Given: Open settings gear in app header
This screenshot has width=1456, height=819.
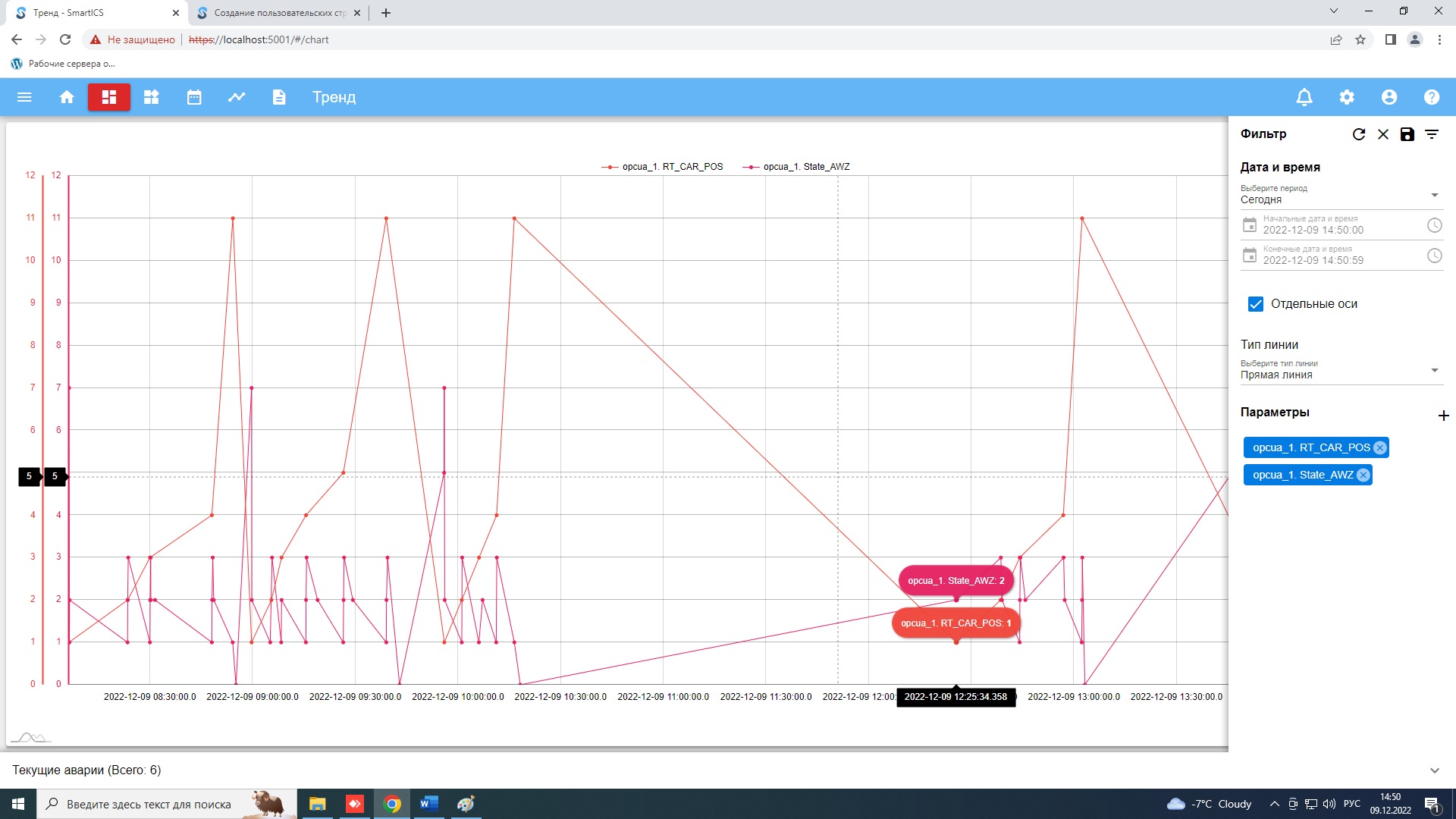Looking at the screenshot, I should (1347, 97).
